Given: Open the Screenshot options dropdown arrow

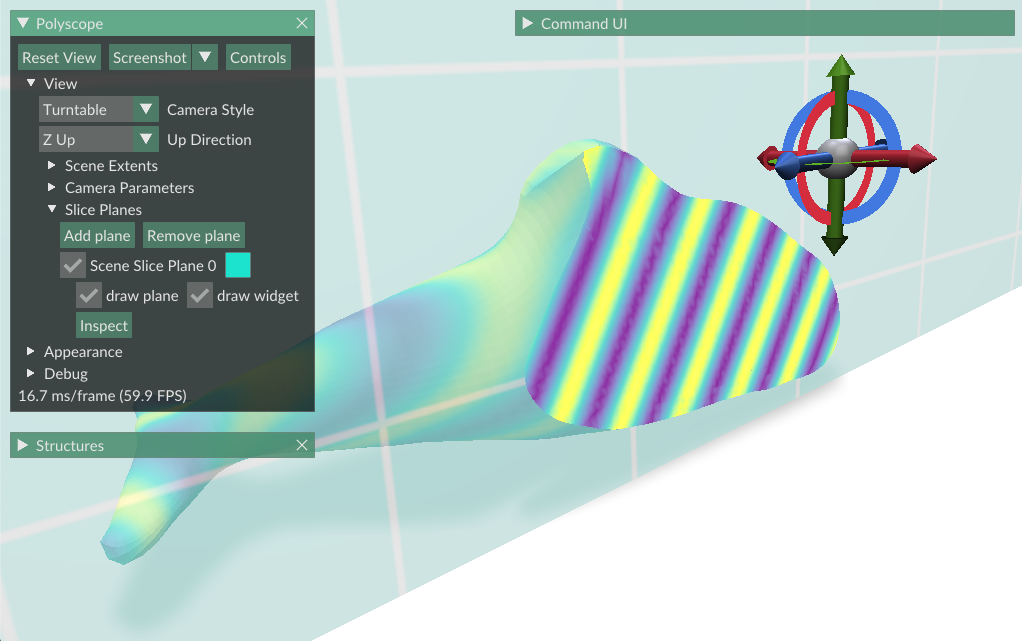Looking at the screenshot, I should pos(205,57).
